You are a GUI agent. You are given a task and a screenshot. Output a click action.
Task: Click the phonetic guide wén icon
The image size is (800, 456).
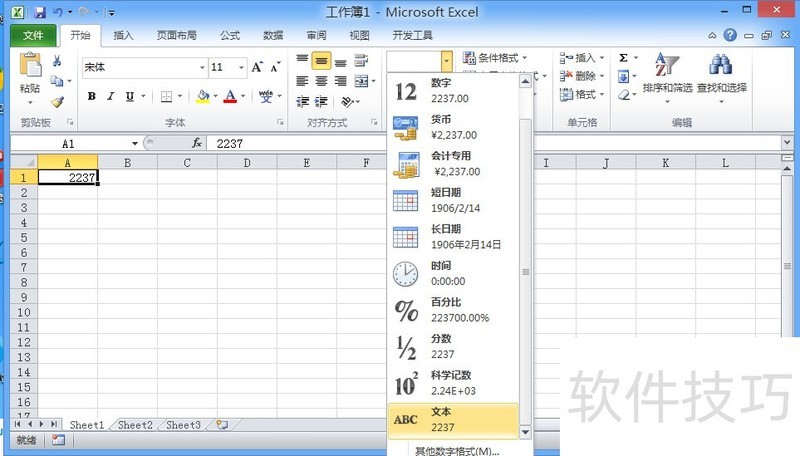[266, 96]
